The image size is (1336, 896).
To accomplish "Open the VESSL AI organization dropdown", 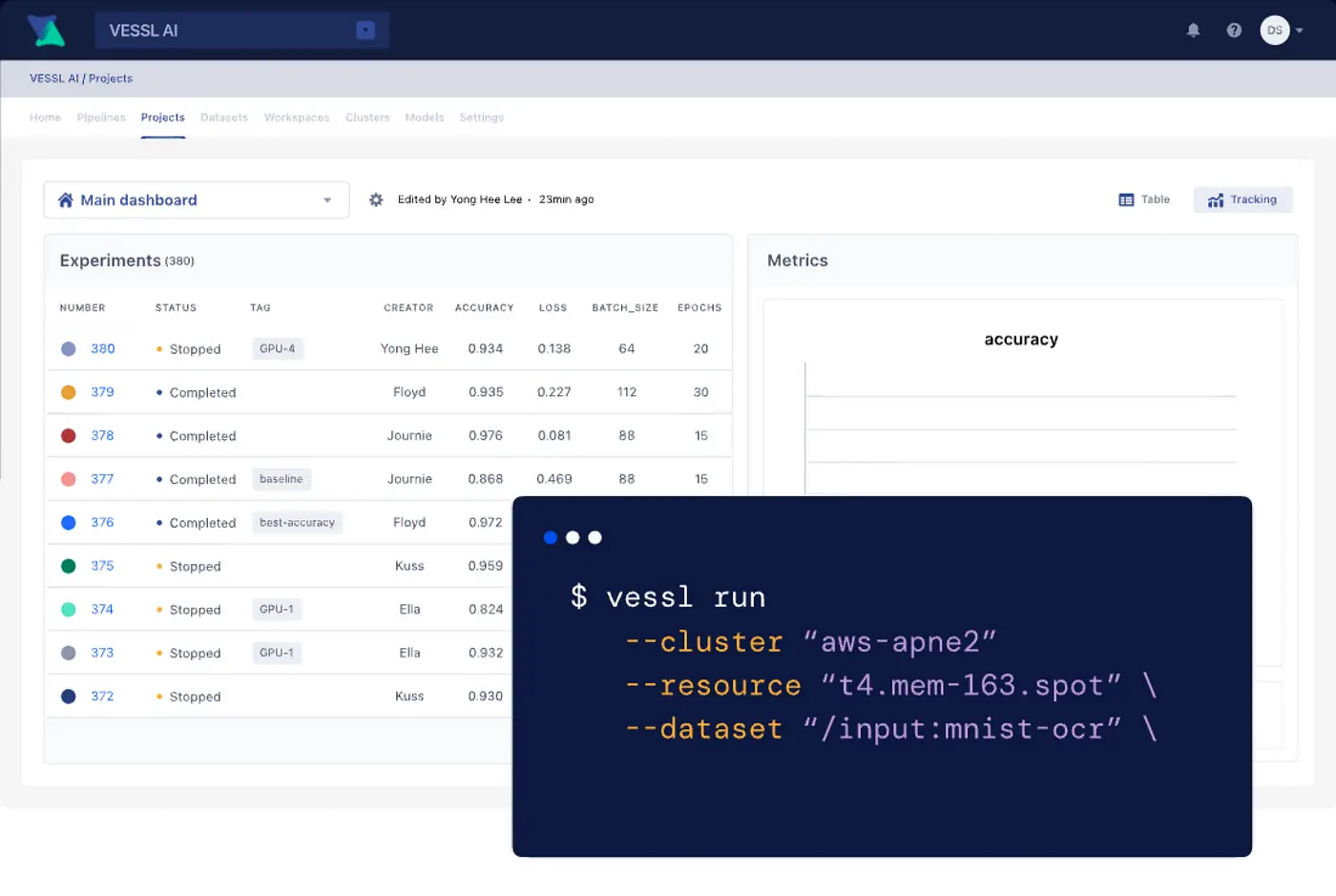I will point(241,31).
